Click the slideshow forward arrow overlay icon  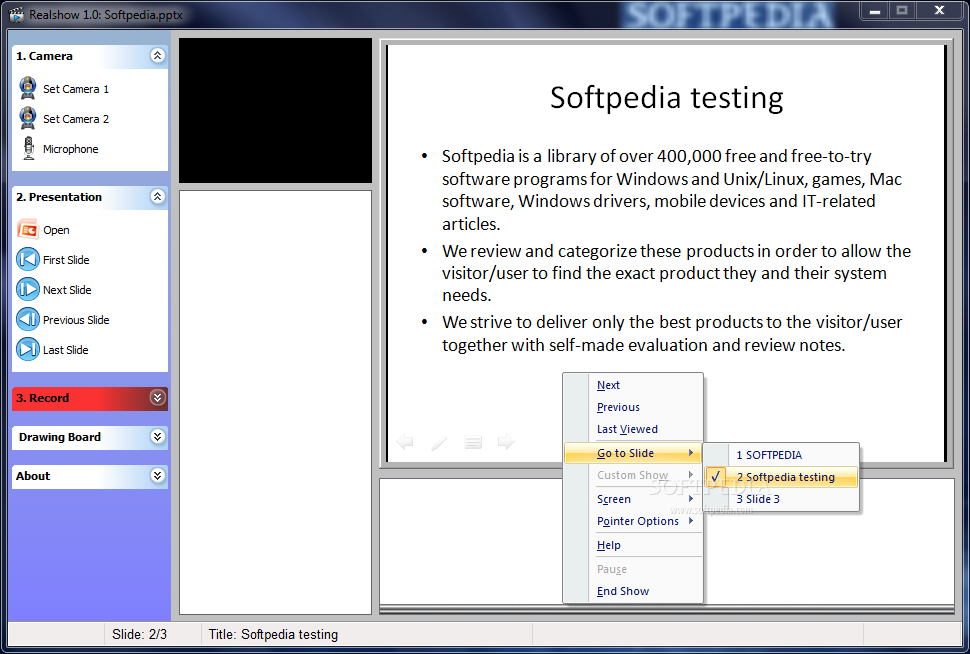[x=506, y=441]
